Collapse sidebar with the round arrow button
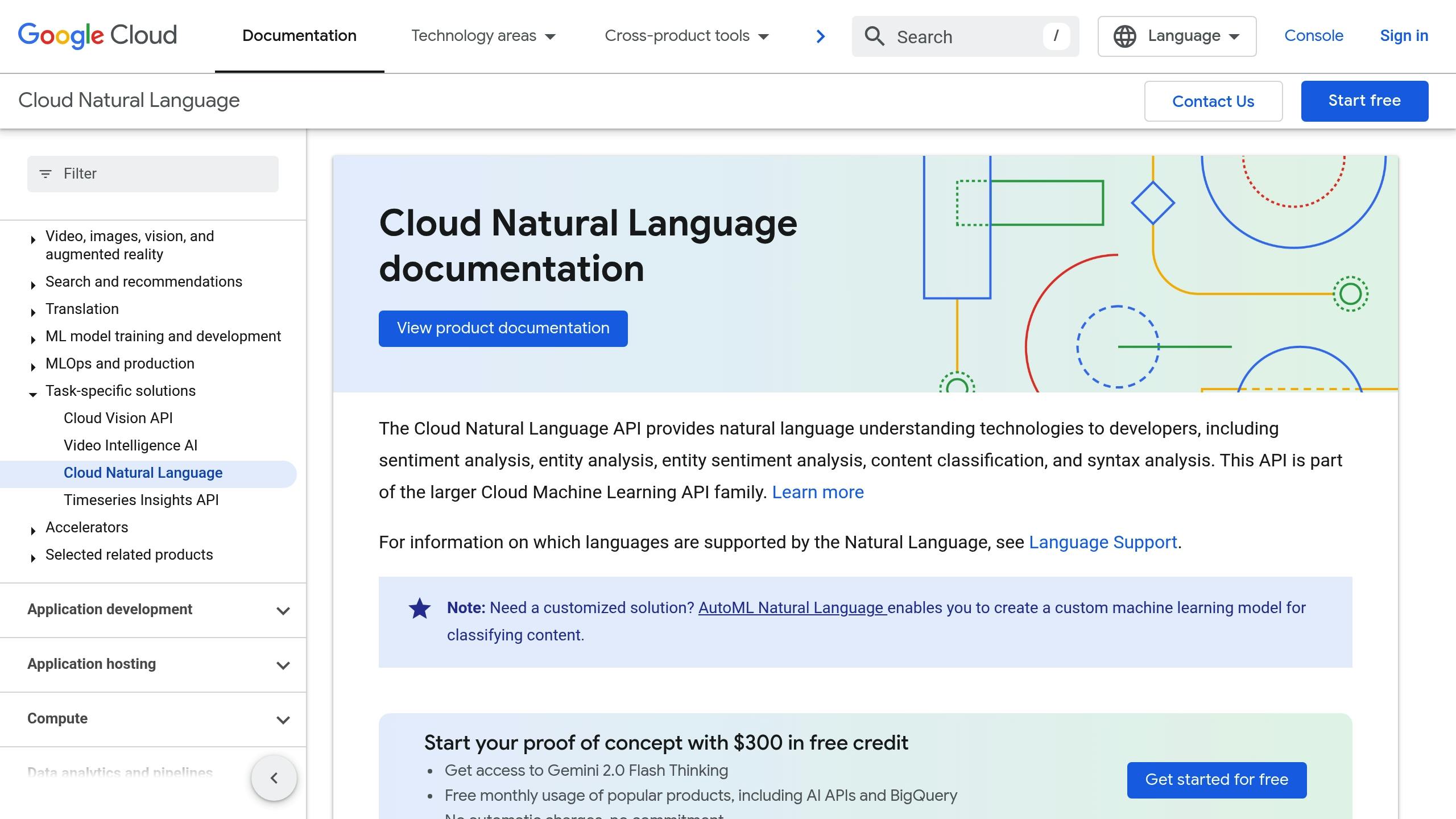 coord(274,777)
